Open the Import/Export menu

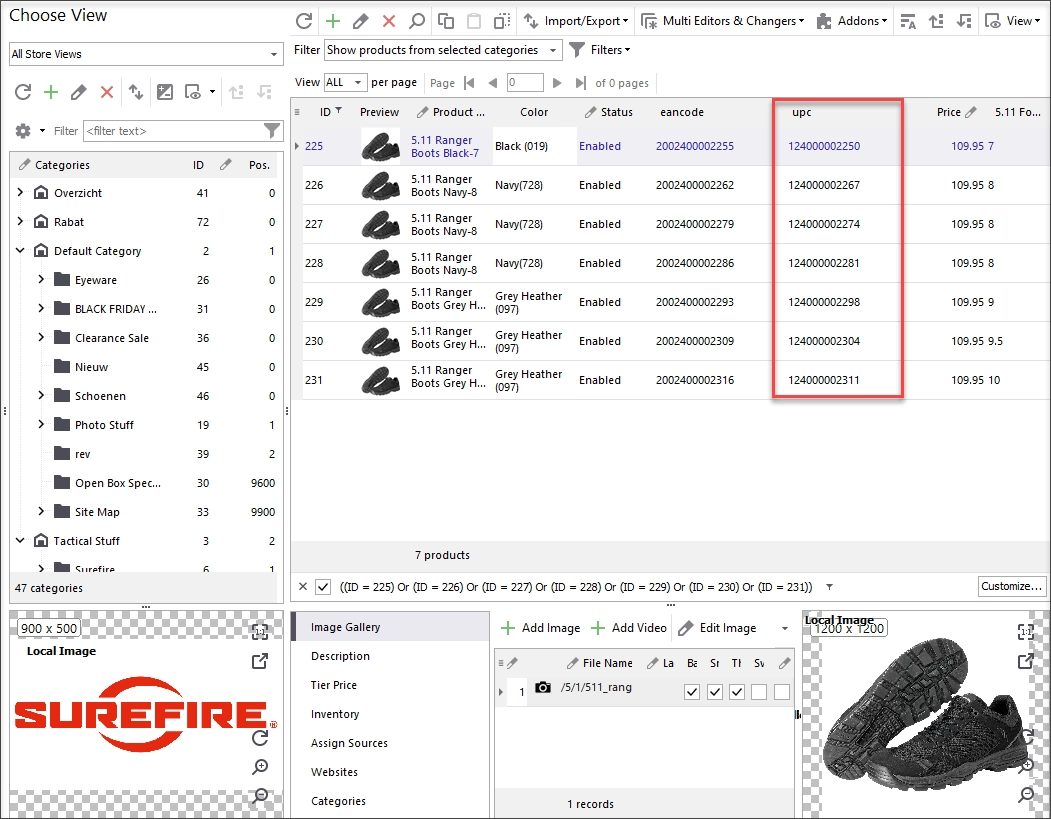[x=576, y=21]
